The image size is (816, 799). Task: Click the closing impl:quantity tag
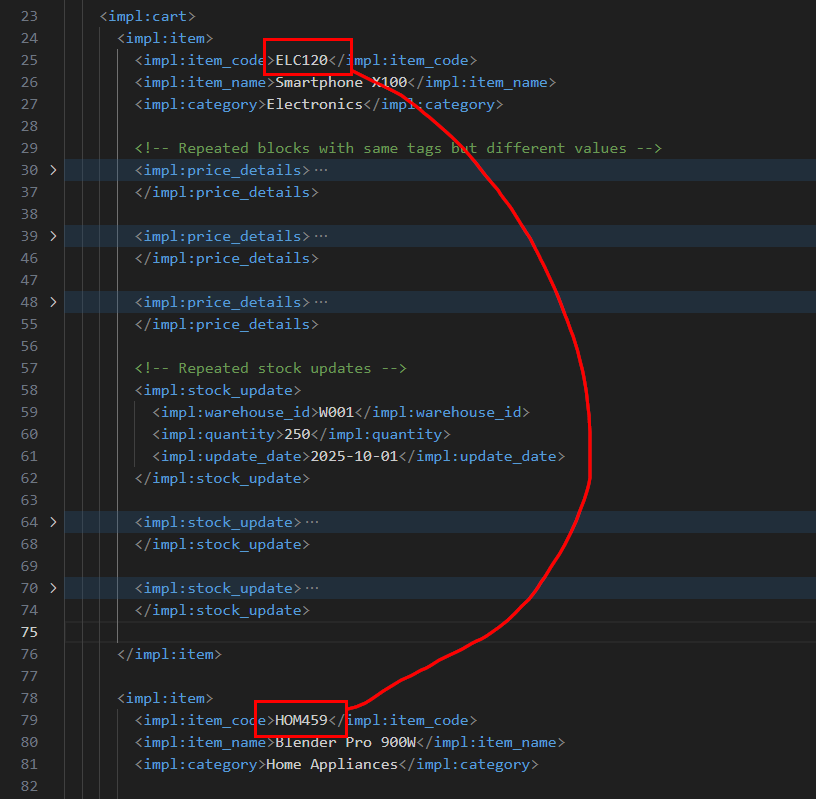coord(380,434)
